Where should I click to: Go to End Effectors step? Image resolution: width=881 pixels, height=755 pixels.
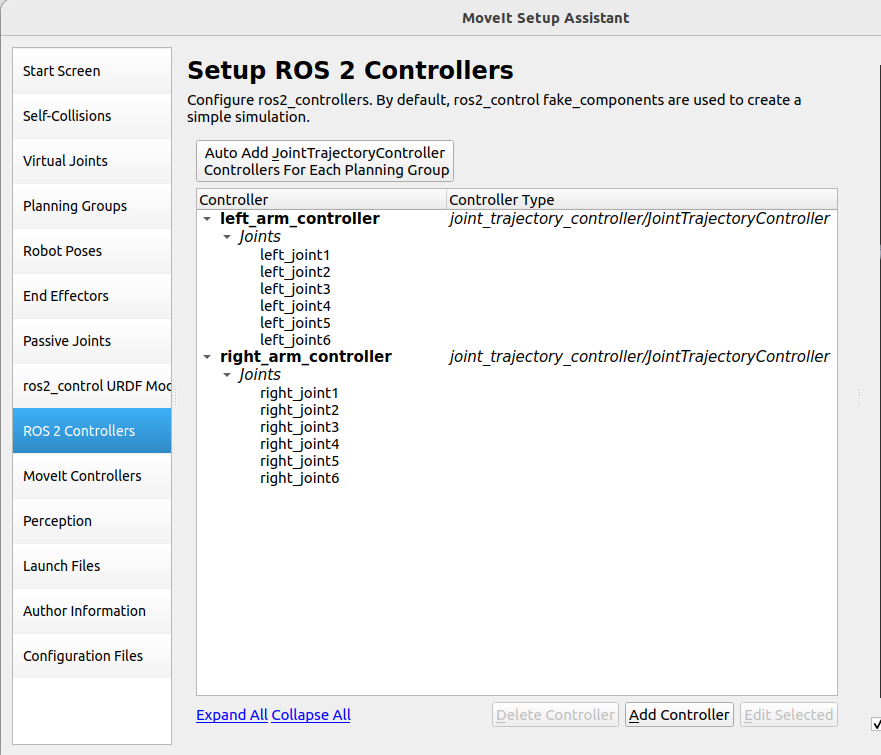pos(92,295)
